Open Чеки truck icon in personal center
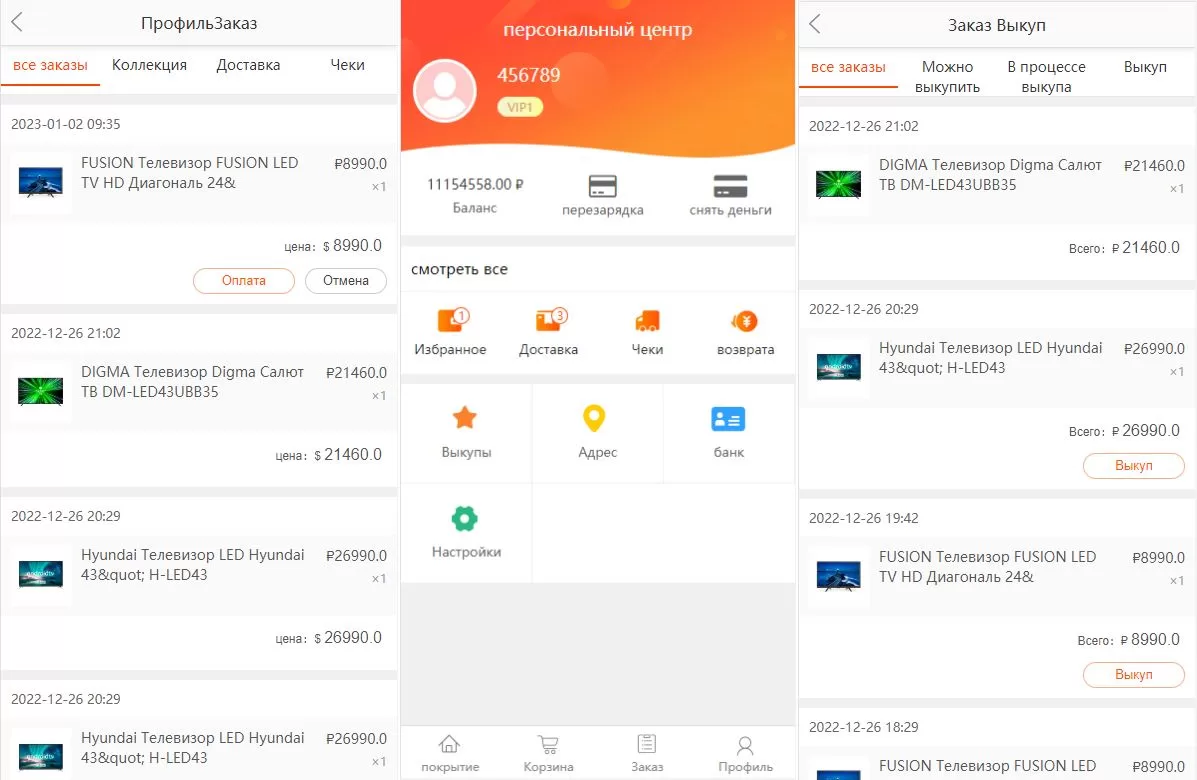The image size is (1197, 780). (x=647, y=321)
